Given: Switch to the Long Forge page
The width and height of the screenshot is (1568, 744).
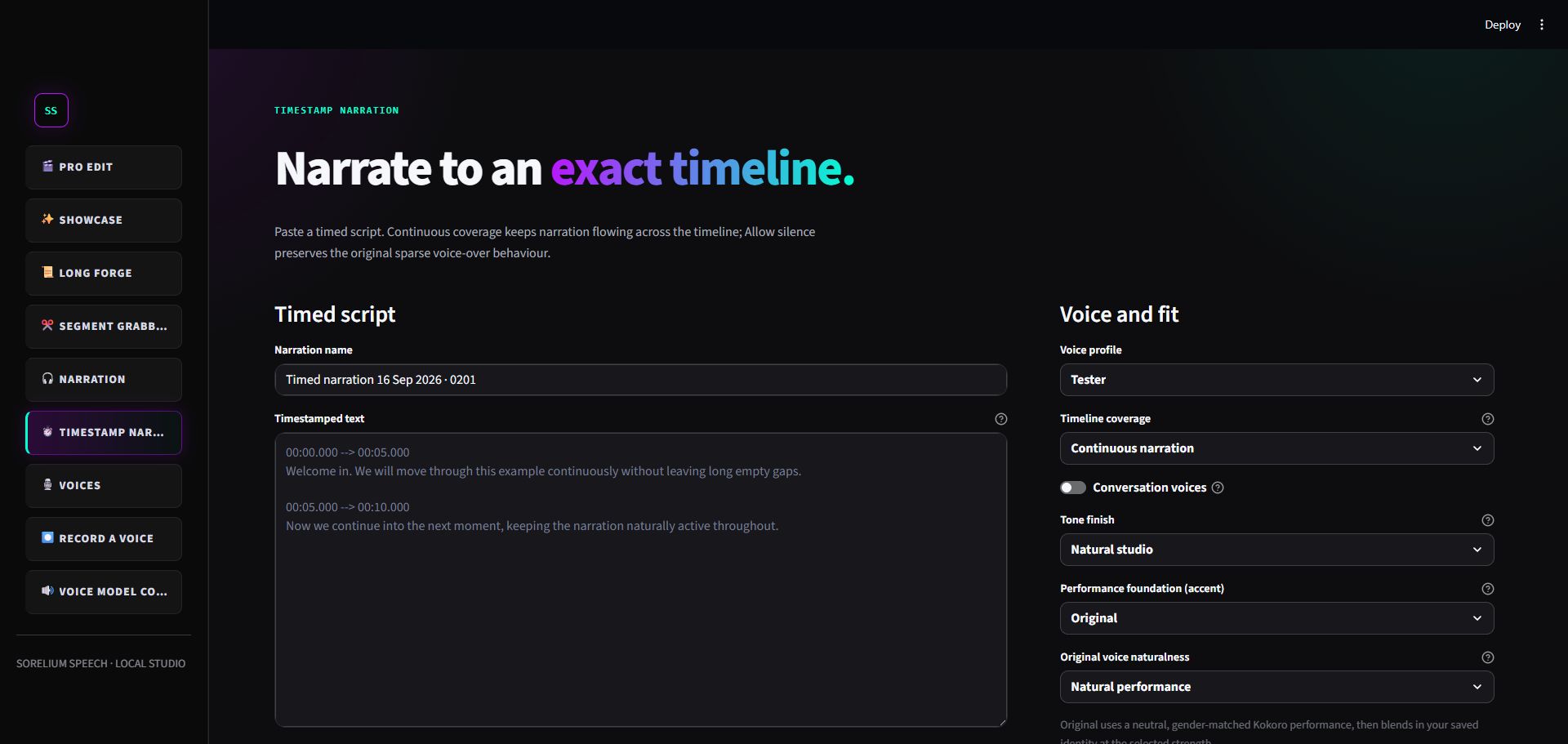Looking at the screenshot, I should 104,273.
